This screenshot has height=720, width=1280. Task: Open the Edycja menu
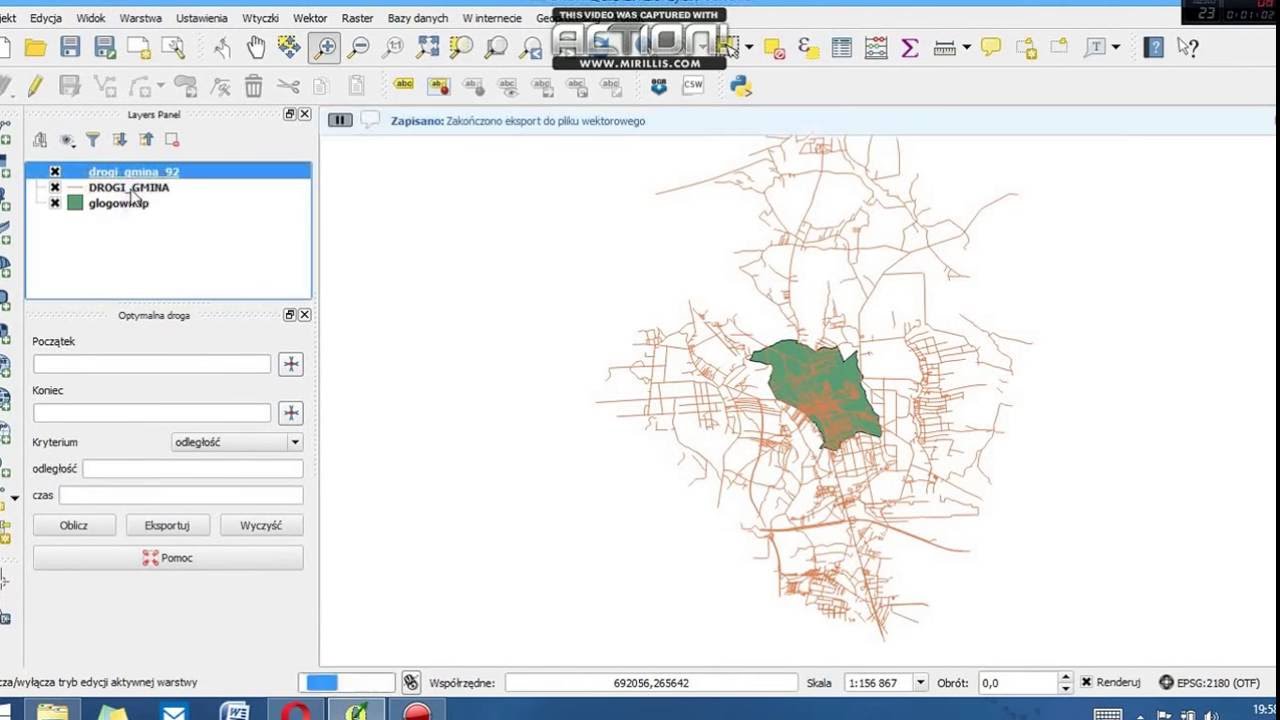point(46,18)
